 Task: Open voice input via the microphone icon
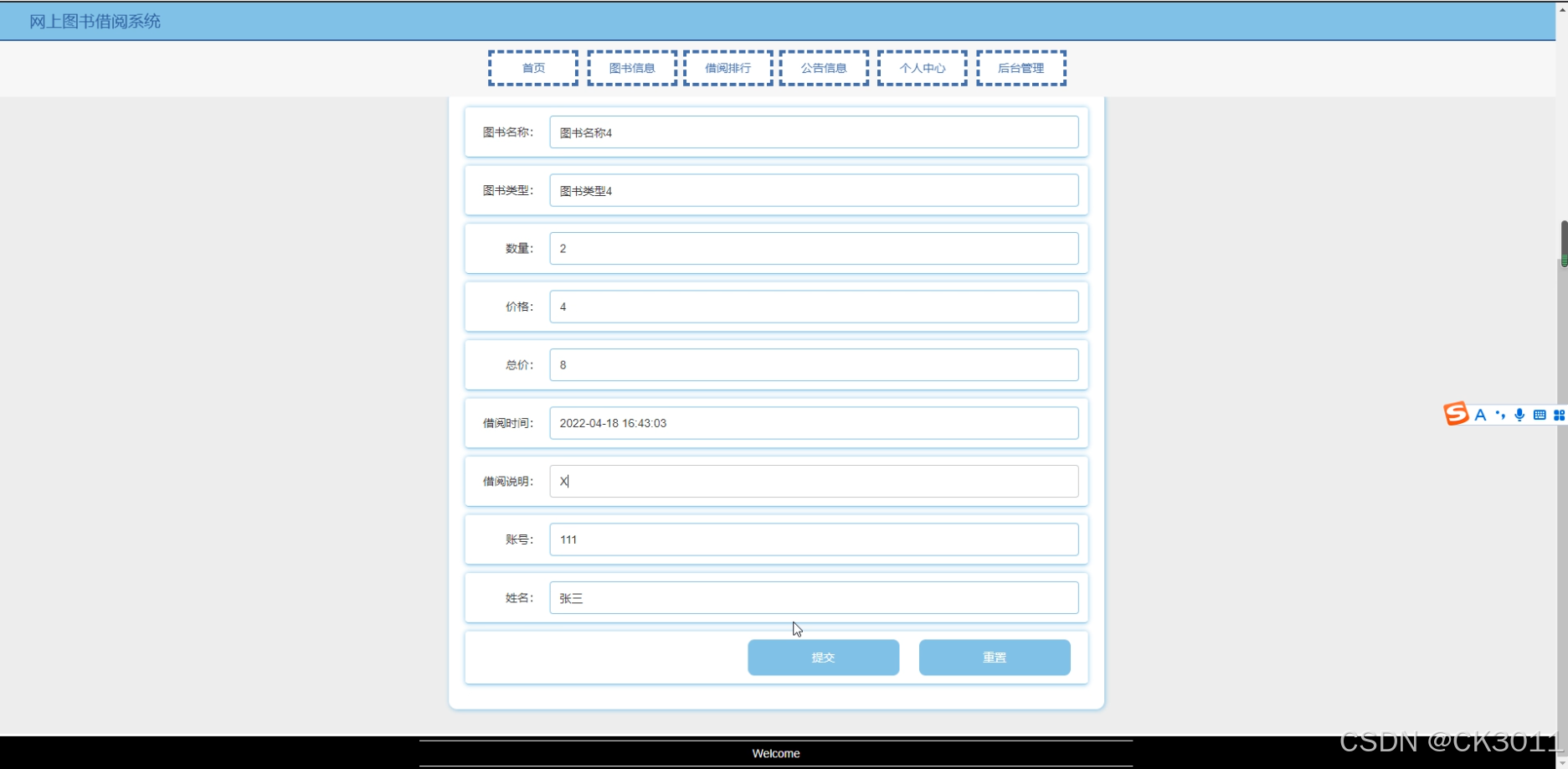pyautogui.click(x=1519, y=414)
